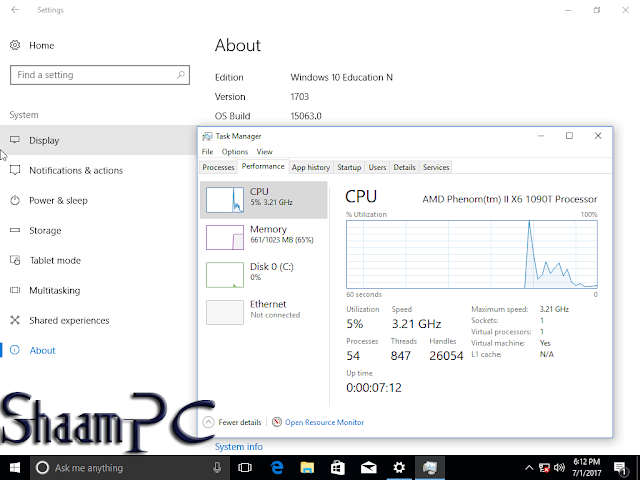The image size is (640, 480).
Task: Click the Storage drive icon
Action: (x=15, y=230)
